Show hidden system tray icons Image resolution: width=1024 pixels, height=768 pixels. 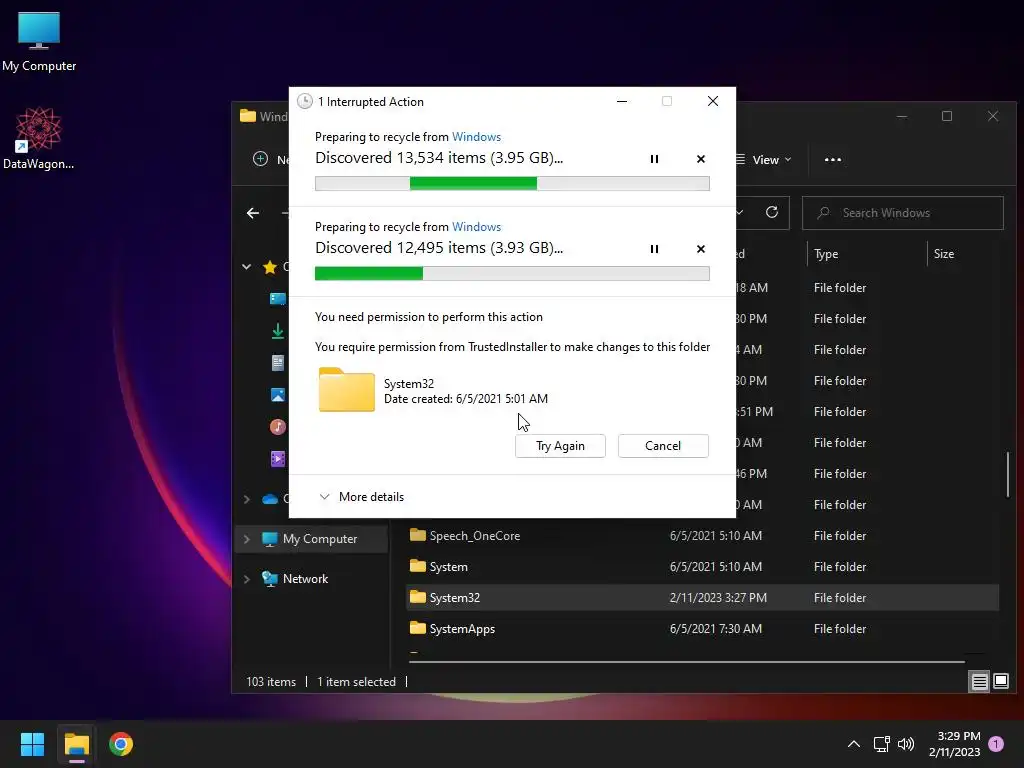(853, 744)
